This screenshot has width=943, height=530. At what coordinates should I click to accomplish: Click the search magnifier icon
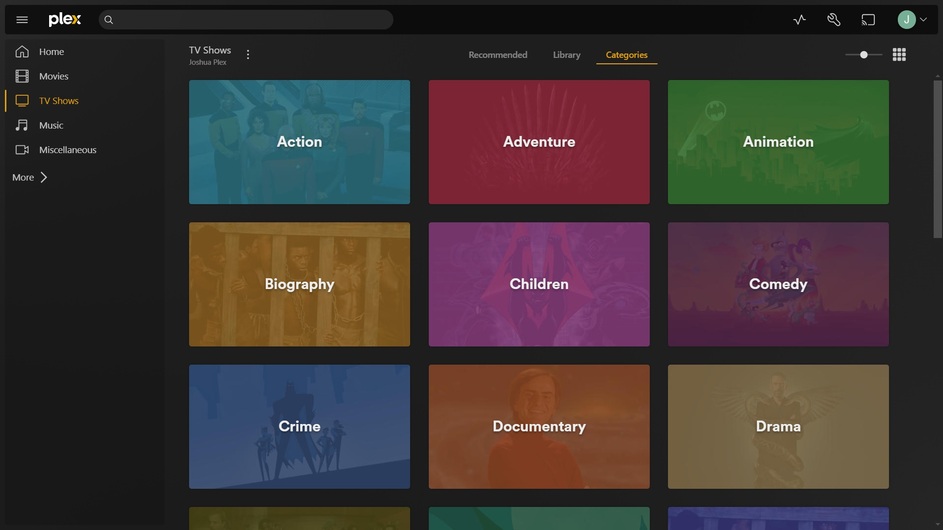[109, 20]
